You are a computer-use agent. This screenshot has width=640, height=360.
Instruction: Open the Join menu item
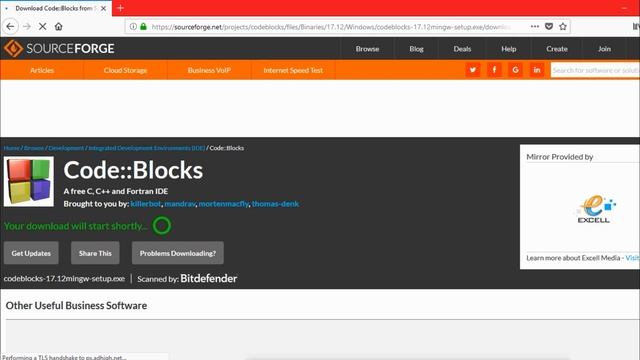click(604, 49)
